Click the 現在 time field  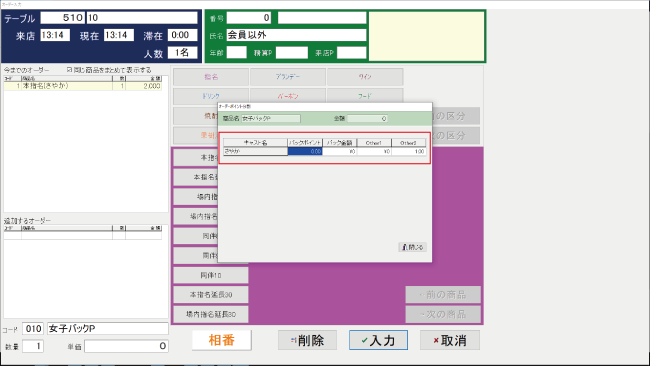tap(119, 35)
